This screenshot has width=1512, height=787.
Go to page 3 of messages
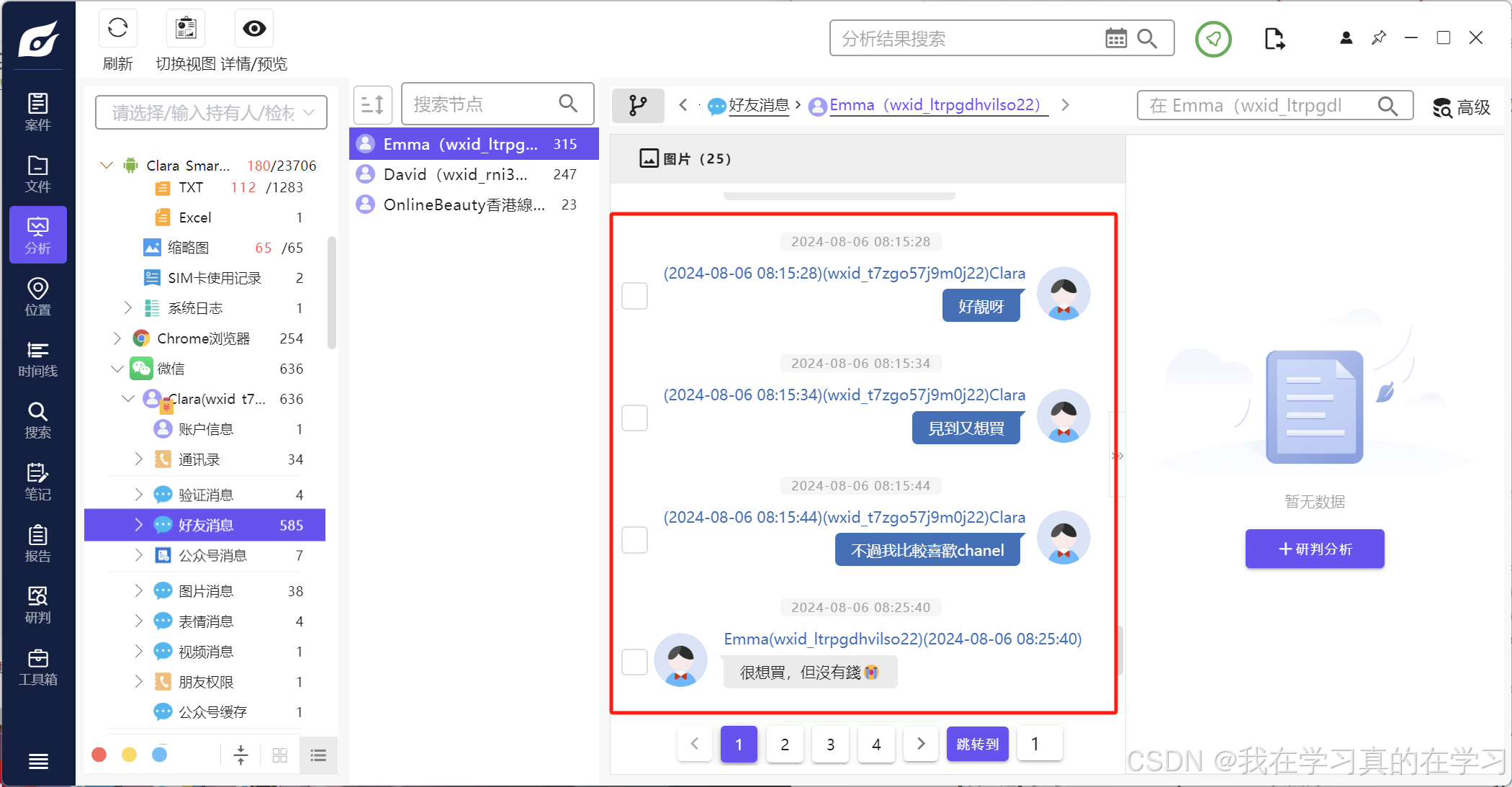coord(830,744)
